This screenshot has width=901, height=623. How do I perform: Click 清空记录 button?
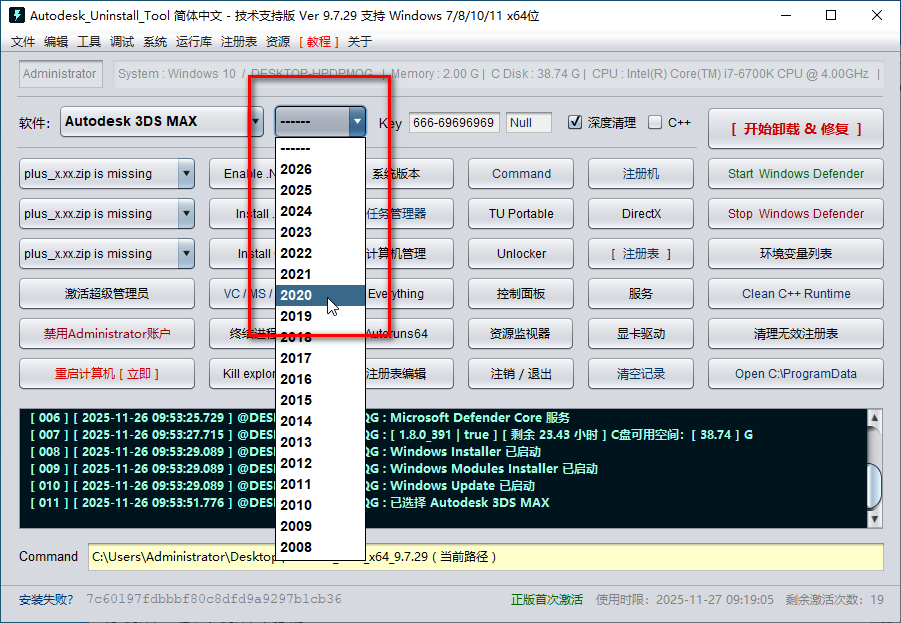(641, 374)
